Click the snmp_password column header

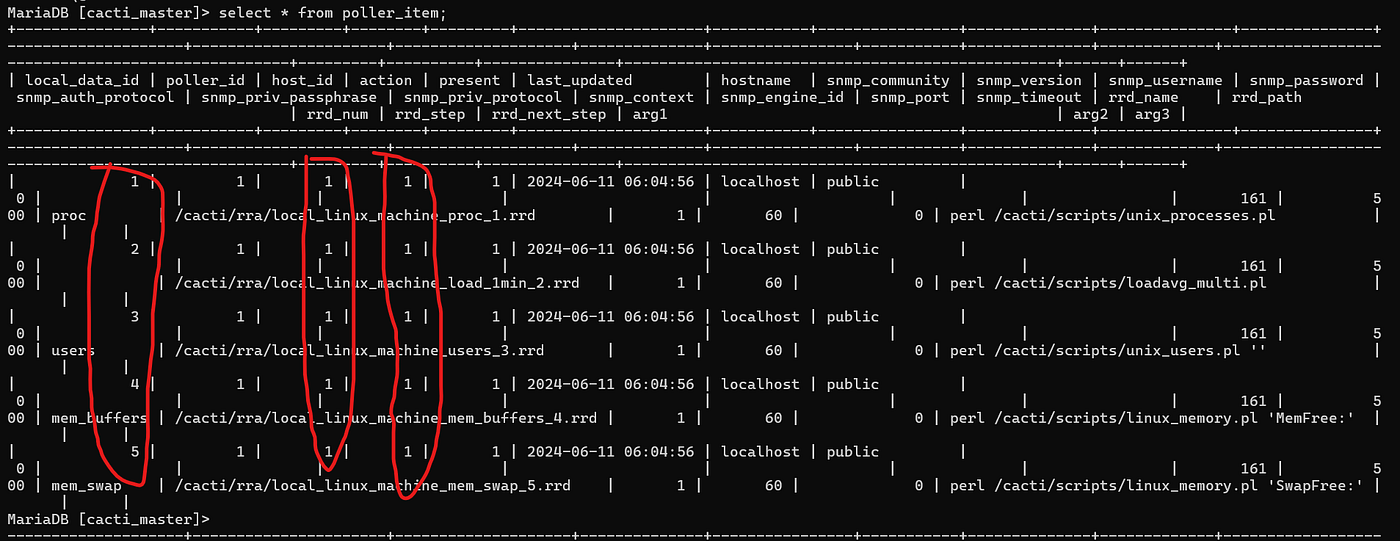(1305, 80)
